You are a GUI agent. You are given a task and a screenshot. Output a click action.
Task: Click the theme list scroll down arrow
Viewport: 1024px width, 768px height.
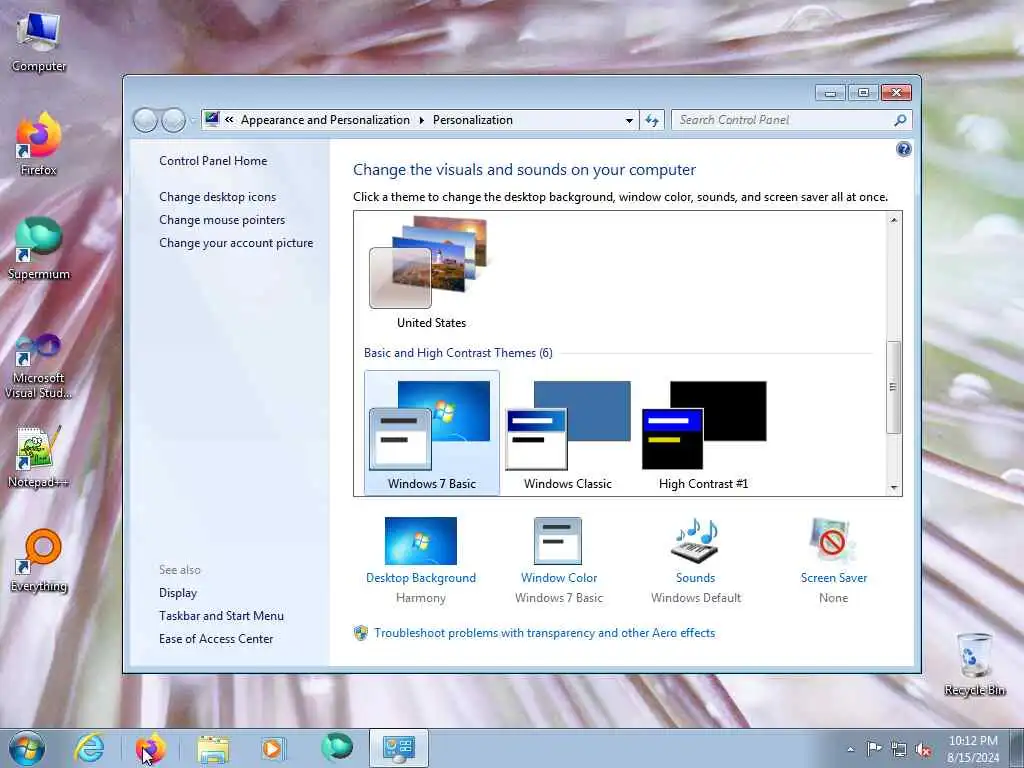pyautogui.click(x=893, y=488)
